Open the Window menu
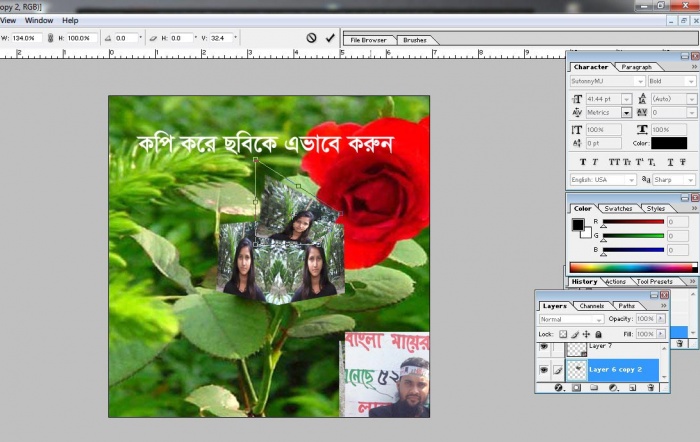700x442 pixels. (x=39, y=20)
